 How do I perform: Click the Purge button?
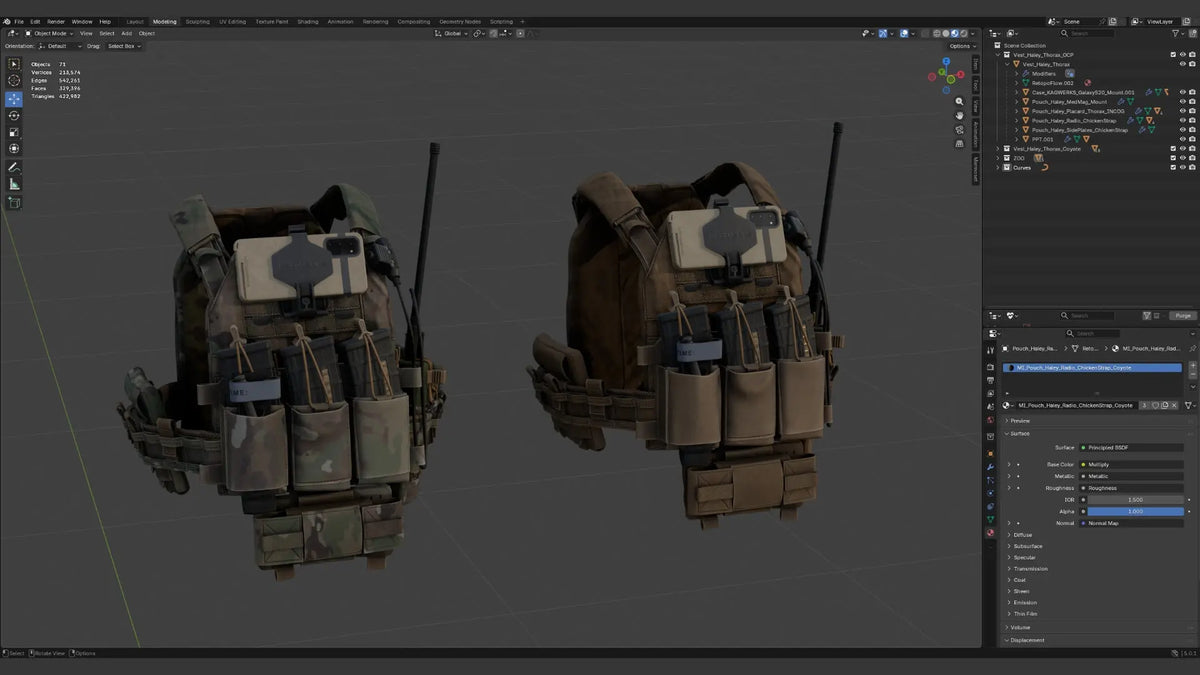click(x=1183, y=316)
